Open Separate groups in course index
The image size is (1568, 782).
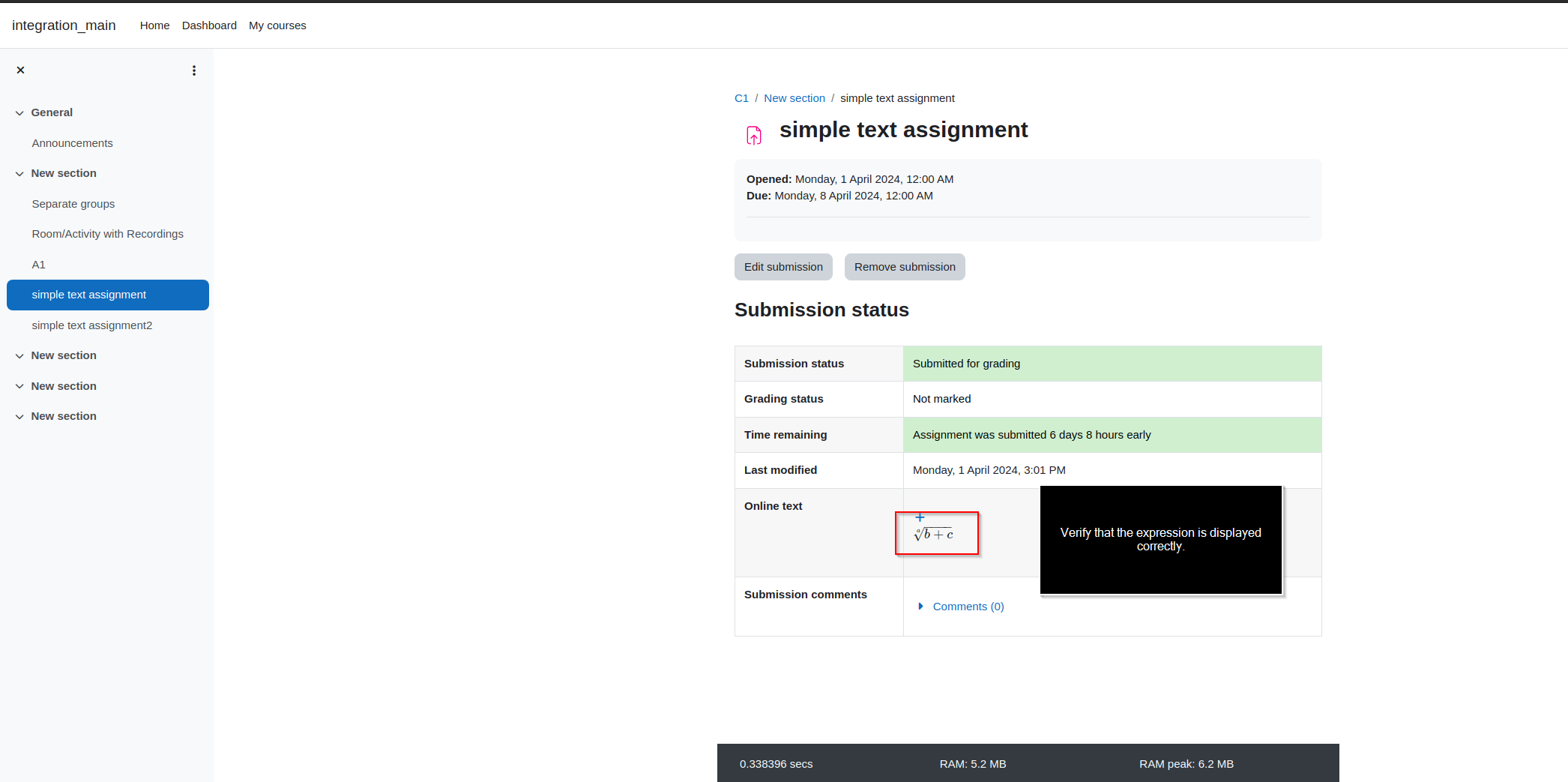coord(73,204)
